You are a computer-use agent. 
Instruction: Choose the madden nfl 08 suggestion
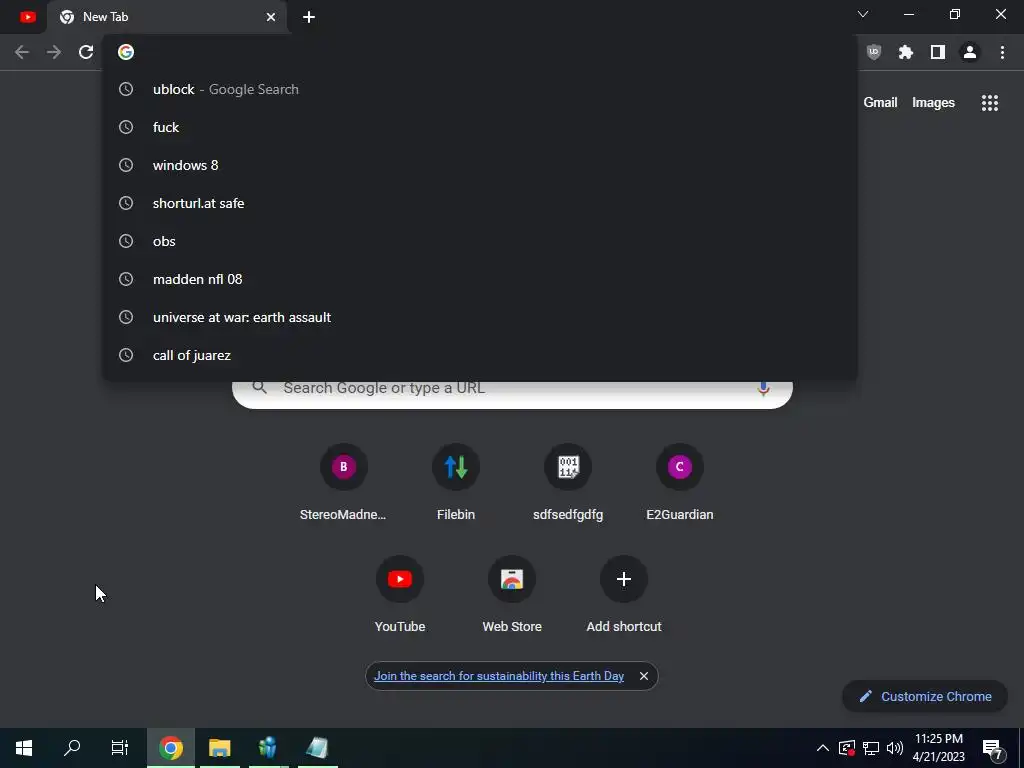pyautogui.click(x=479, y=279)
